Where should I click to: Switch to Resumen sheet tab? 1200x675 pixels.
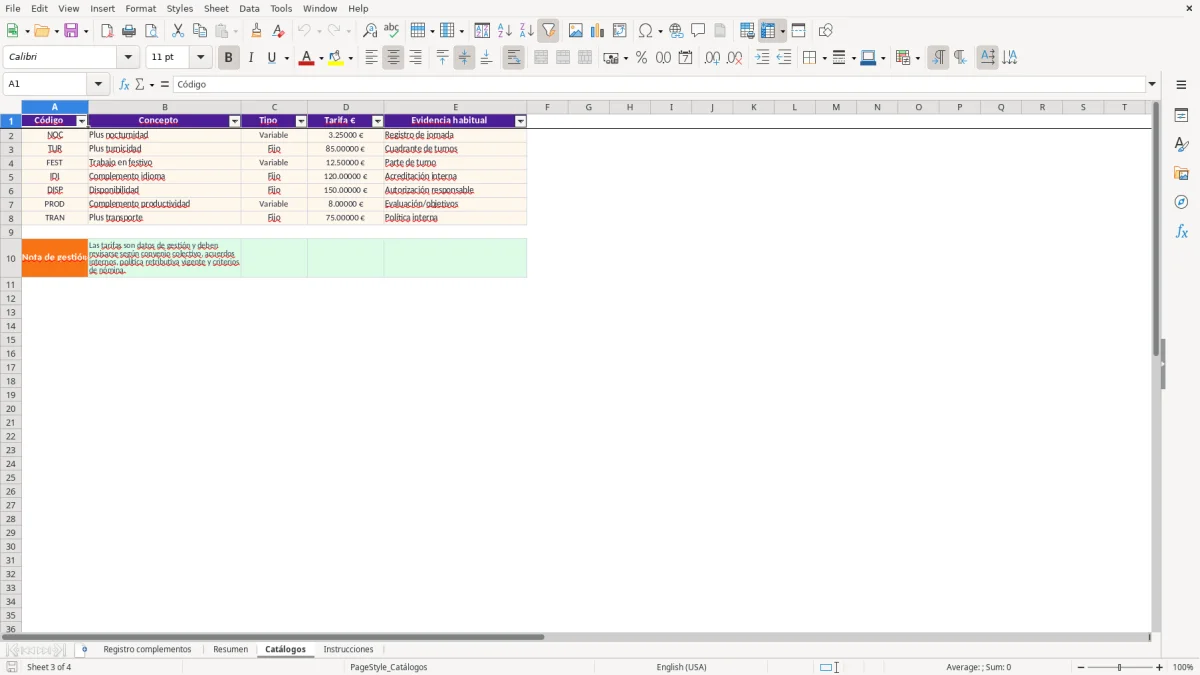click(x=230, y=649)
